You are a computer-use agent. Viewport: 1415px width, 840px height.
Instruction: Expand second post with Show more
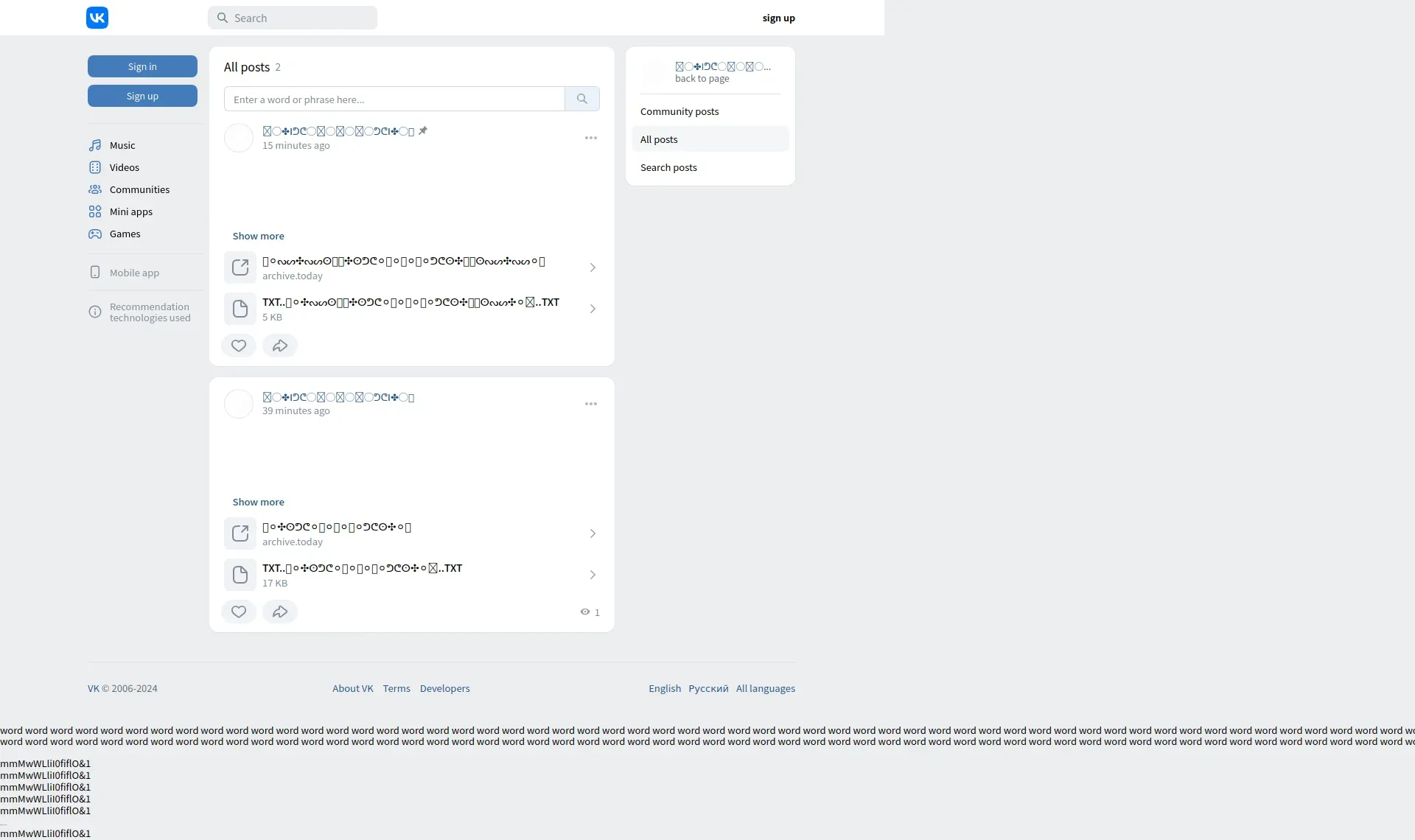(258, 502)
